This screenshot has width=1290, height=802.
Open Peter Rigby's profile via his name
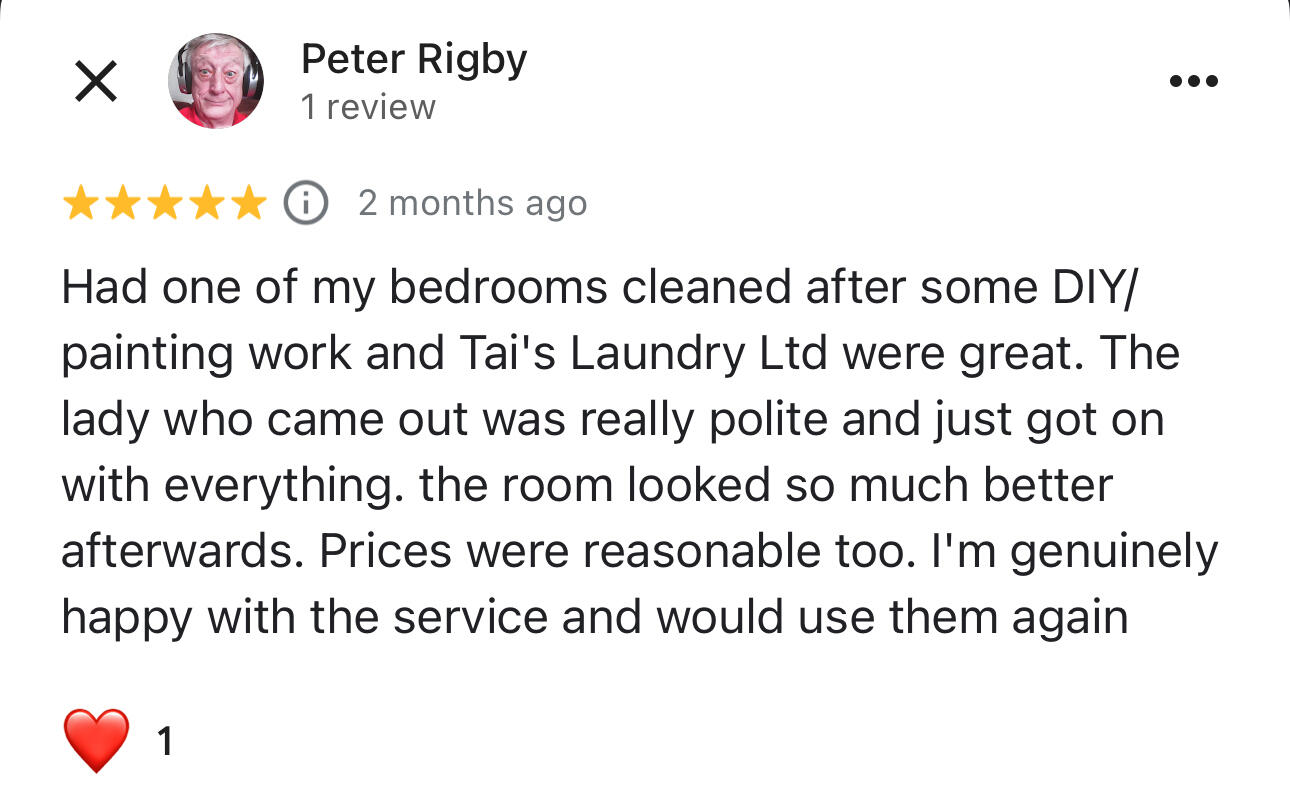click(413, 57)
